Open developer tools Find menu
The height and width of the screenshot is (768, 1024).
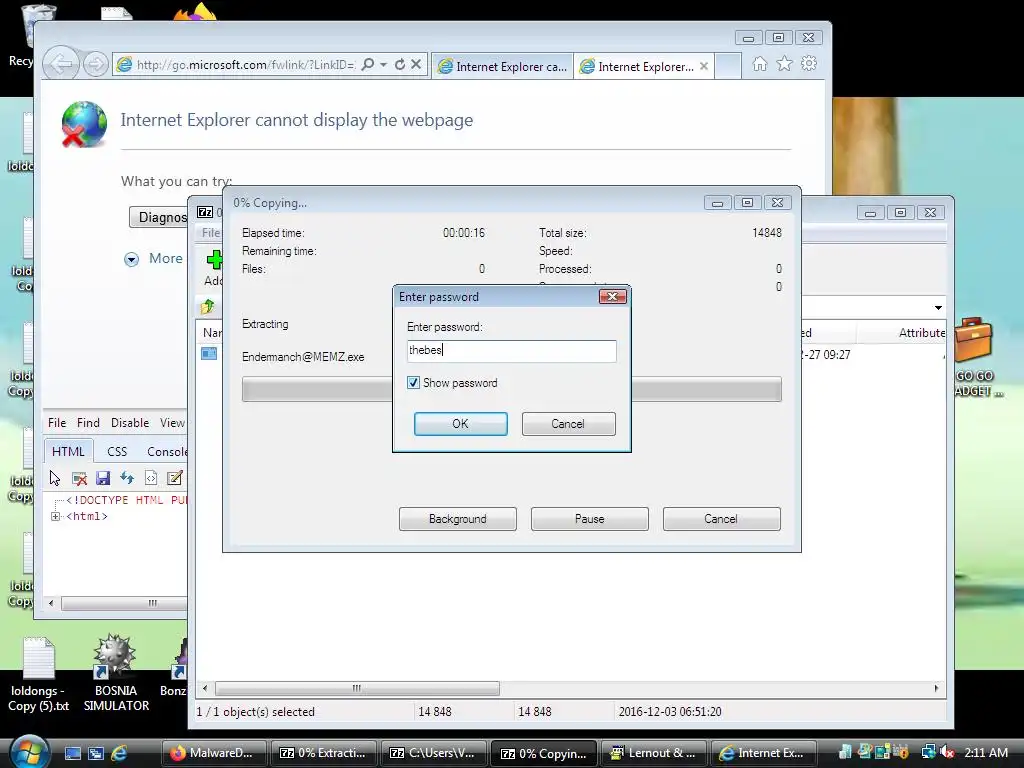coord(88,423)
